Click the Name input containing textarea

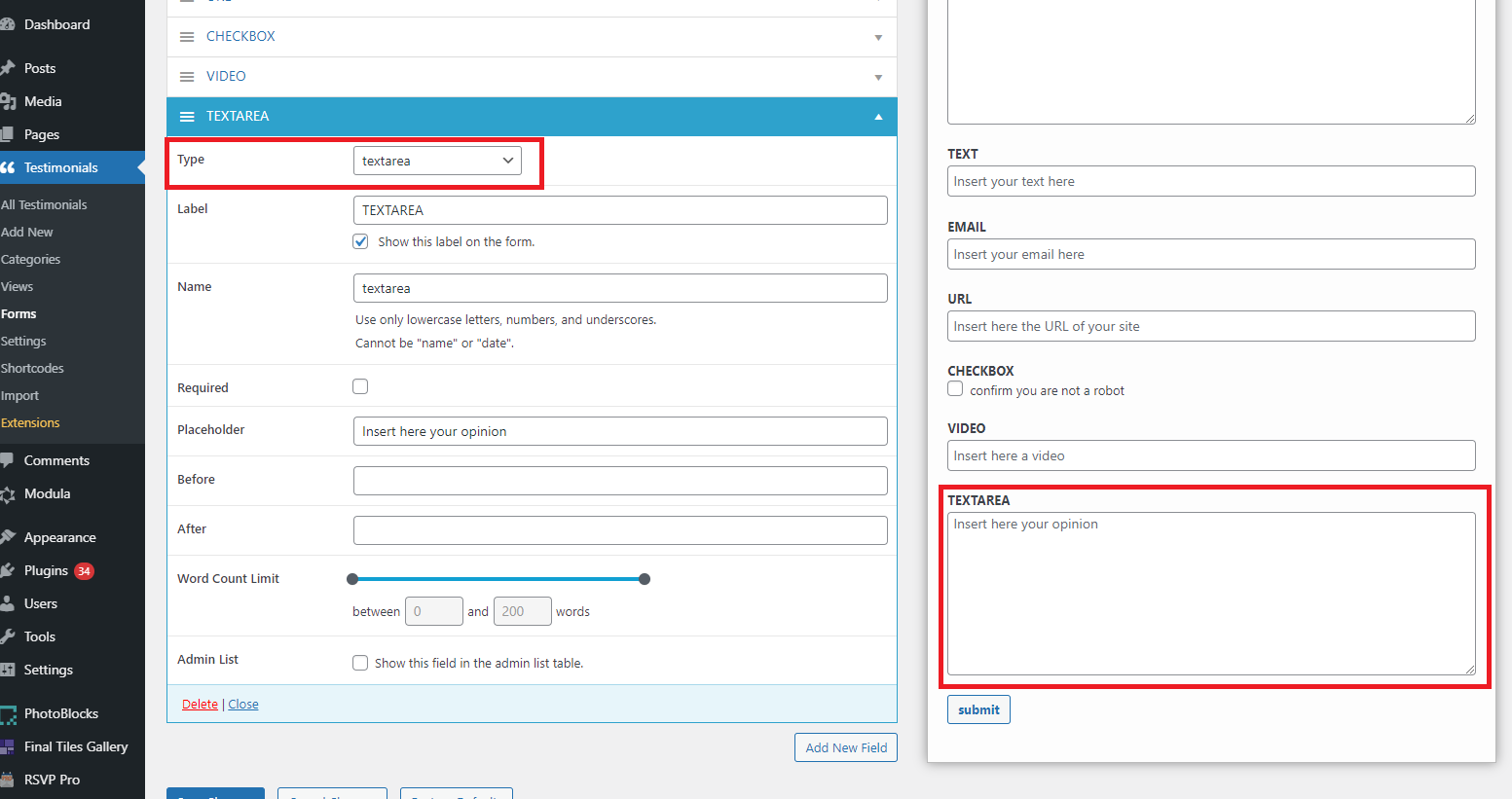[x=620, y=288]
